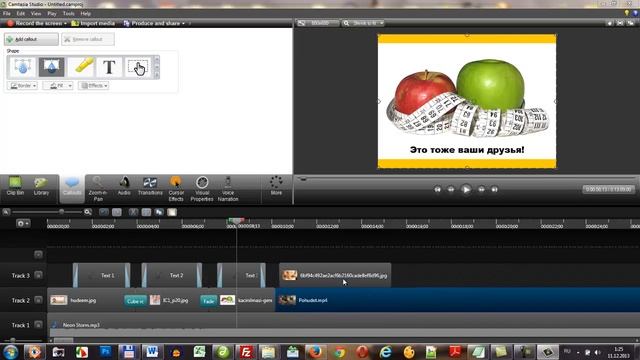Screen dimensions: 640x360
Task: Open the Border dropdown
Action: coord(22,86)
